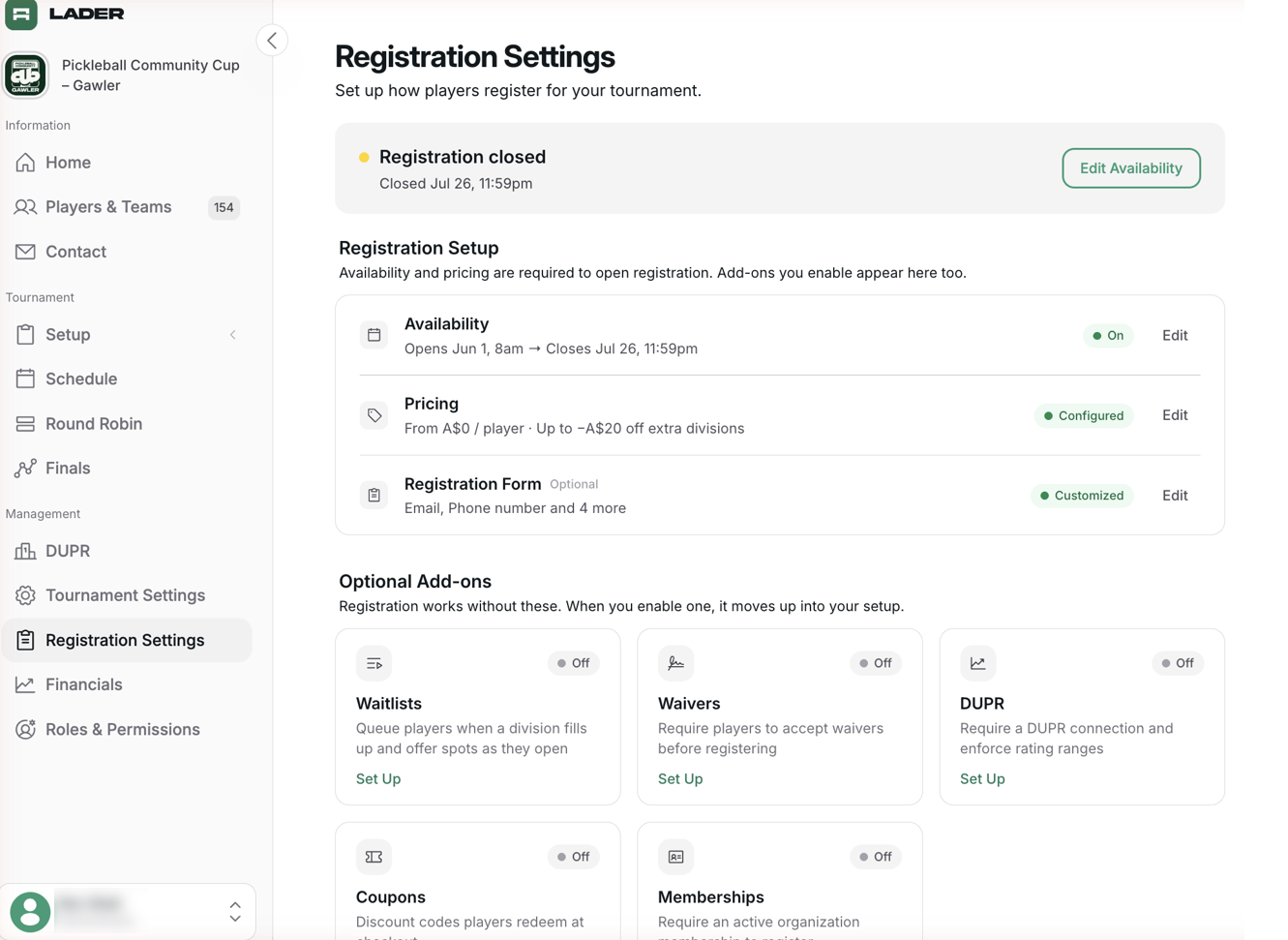
Task: Click the Availability On status badge
Action: point(1108,336)
